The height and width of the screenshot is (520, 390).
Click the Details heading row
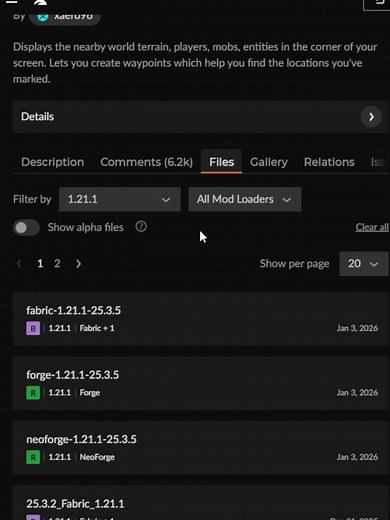pos(201,117)
